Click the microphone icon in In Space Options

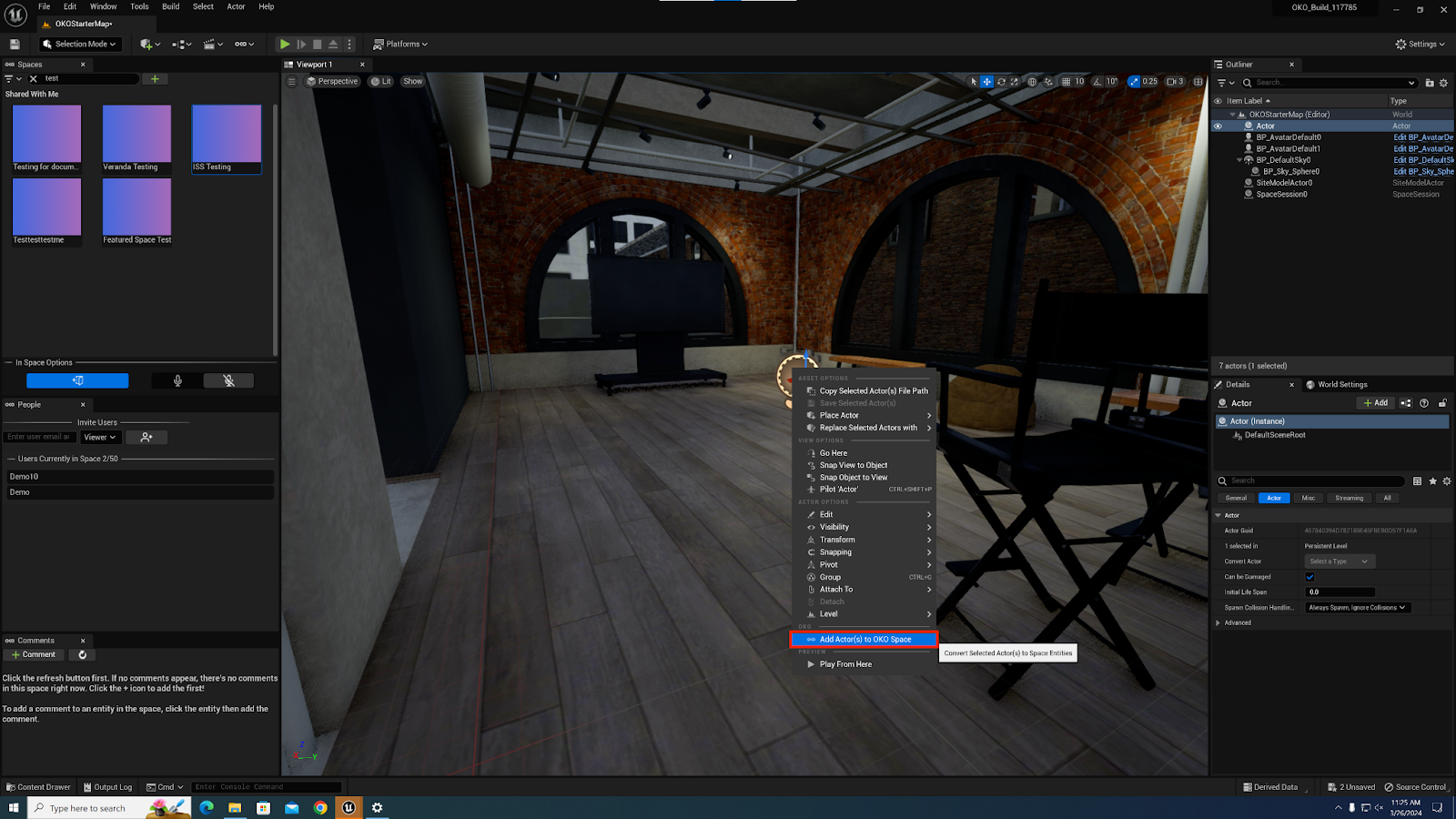point(177,381)
